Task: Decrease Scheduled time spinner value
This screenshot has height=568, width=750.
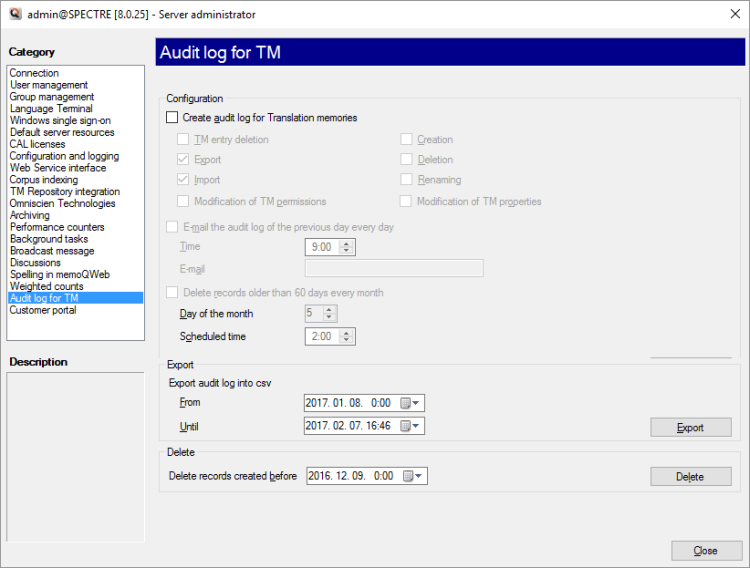Action: (x=346, y=340)
